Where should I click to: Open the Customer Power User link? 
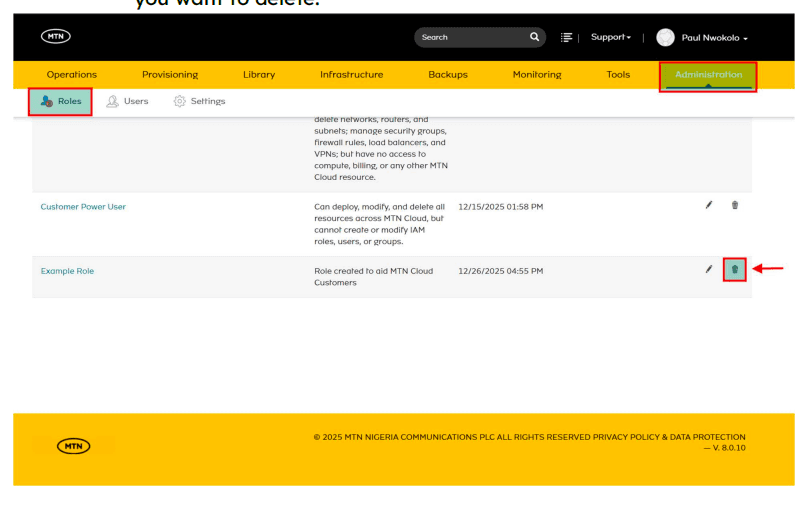tap(83, 207)
